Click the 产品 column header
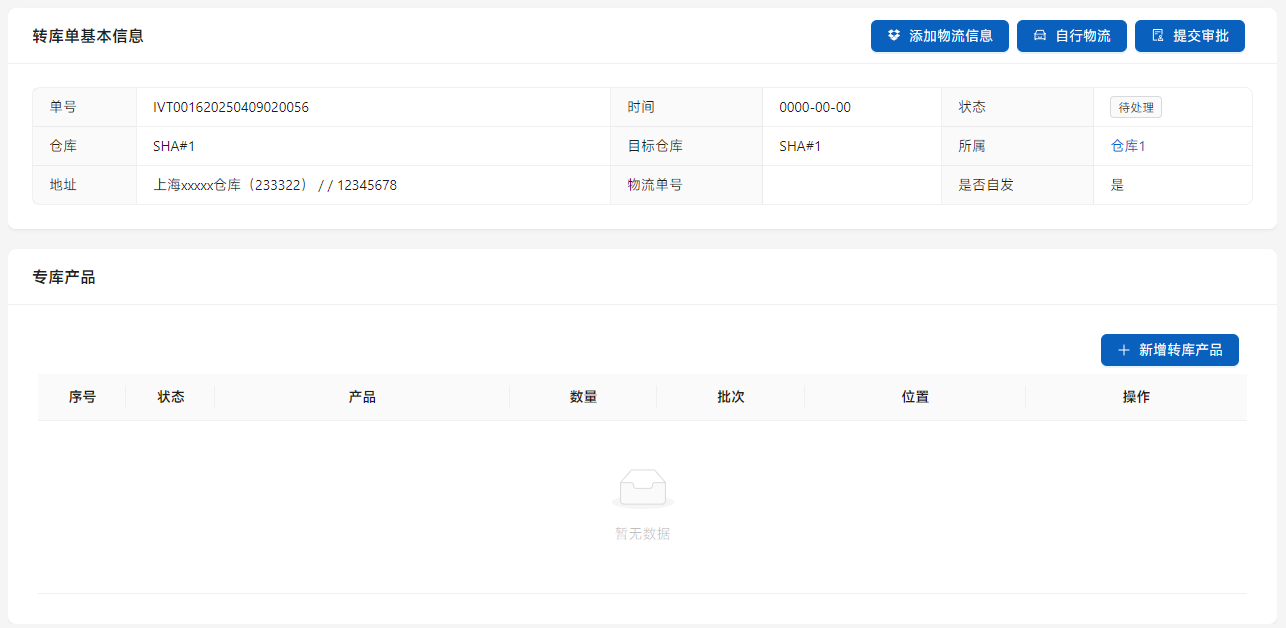This screenshot has height=628, width=1286. 362,397
